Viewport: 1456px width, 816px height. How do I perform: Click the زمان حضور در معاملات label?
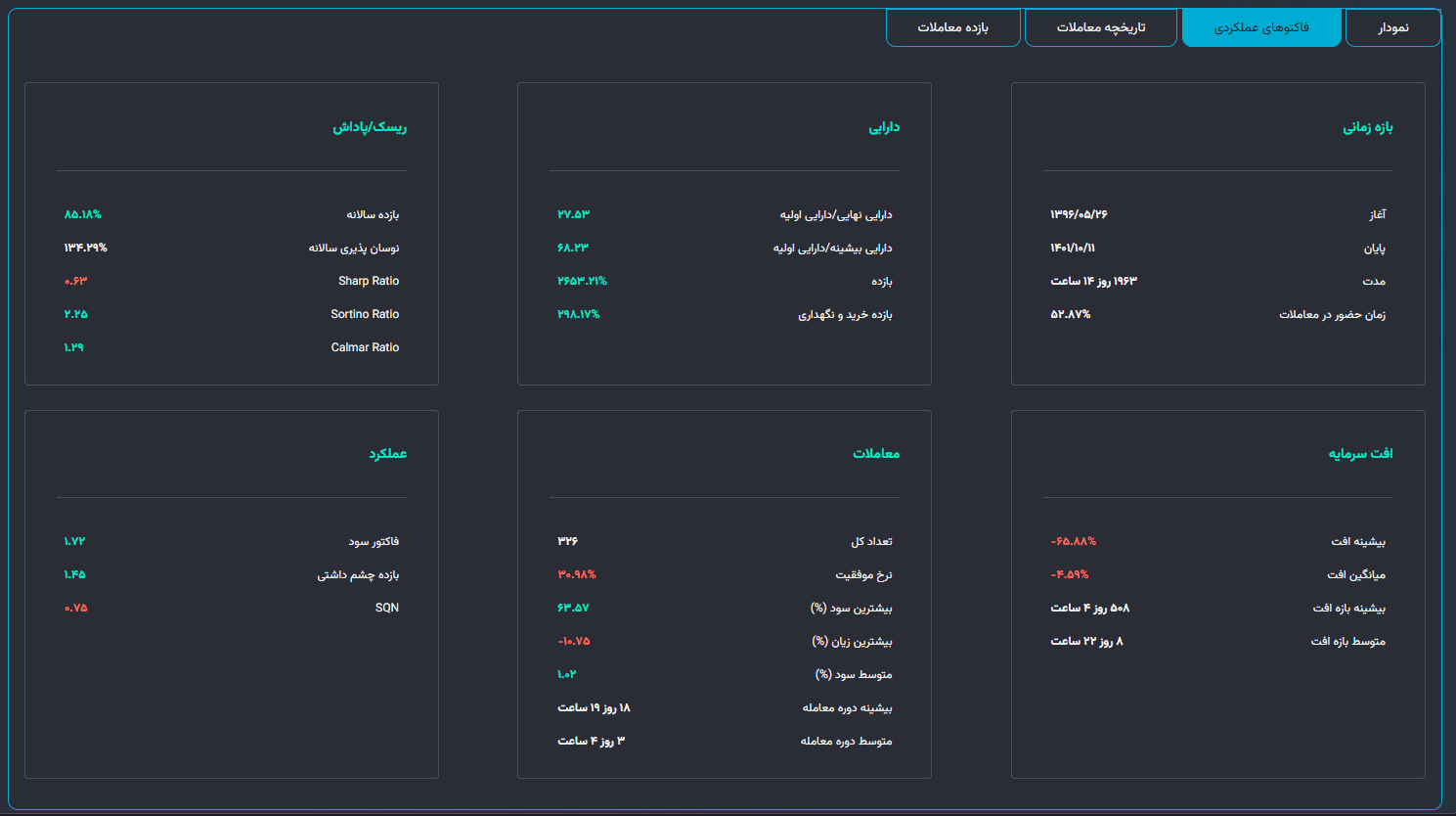pos(1332,314)
